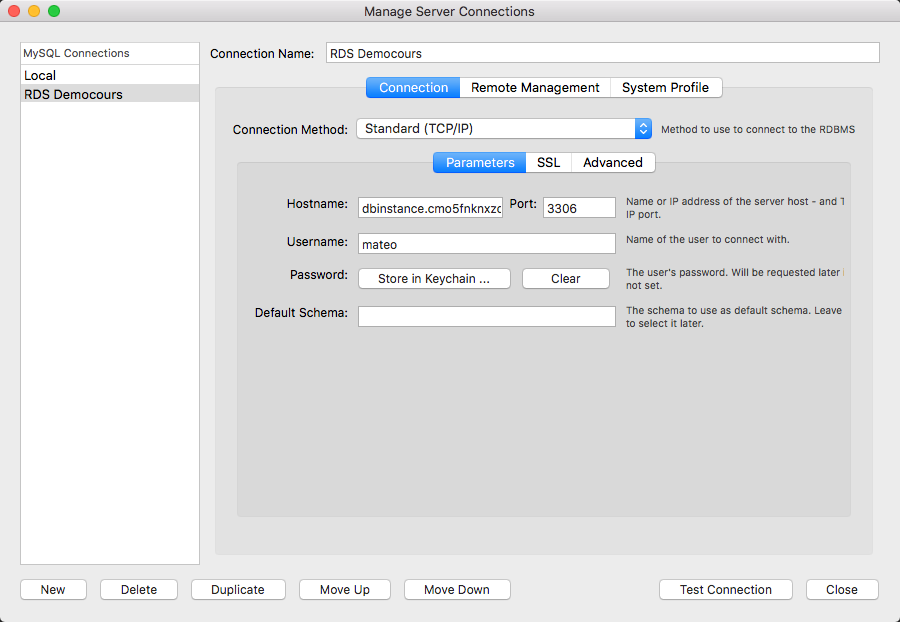The height and width of the screenshot is (622, 900).
Task: Focus the Port field showing 3306
Action: [579, 207]
